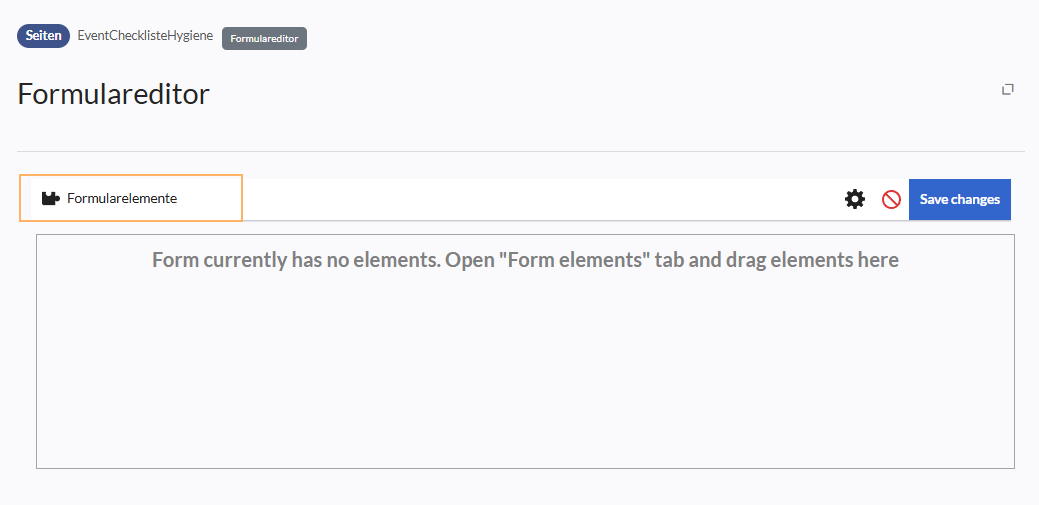The image size is (1039, 505).
Task: Click the blank white toolbar space beside Formularelemente
Action: pos(540,199)
